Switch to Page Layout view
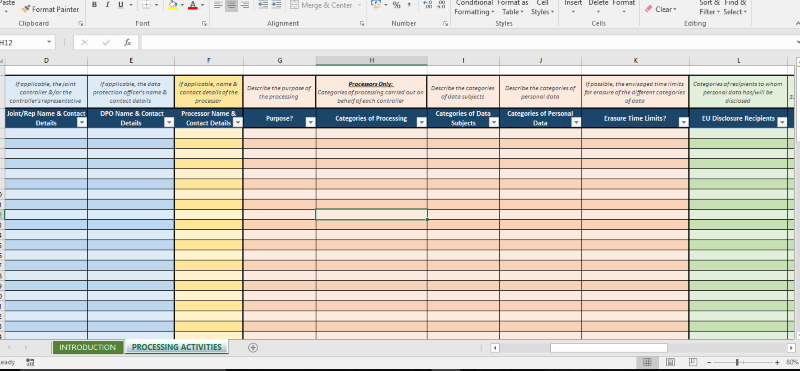800x371 pixels. tap(670, 362)
